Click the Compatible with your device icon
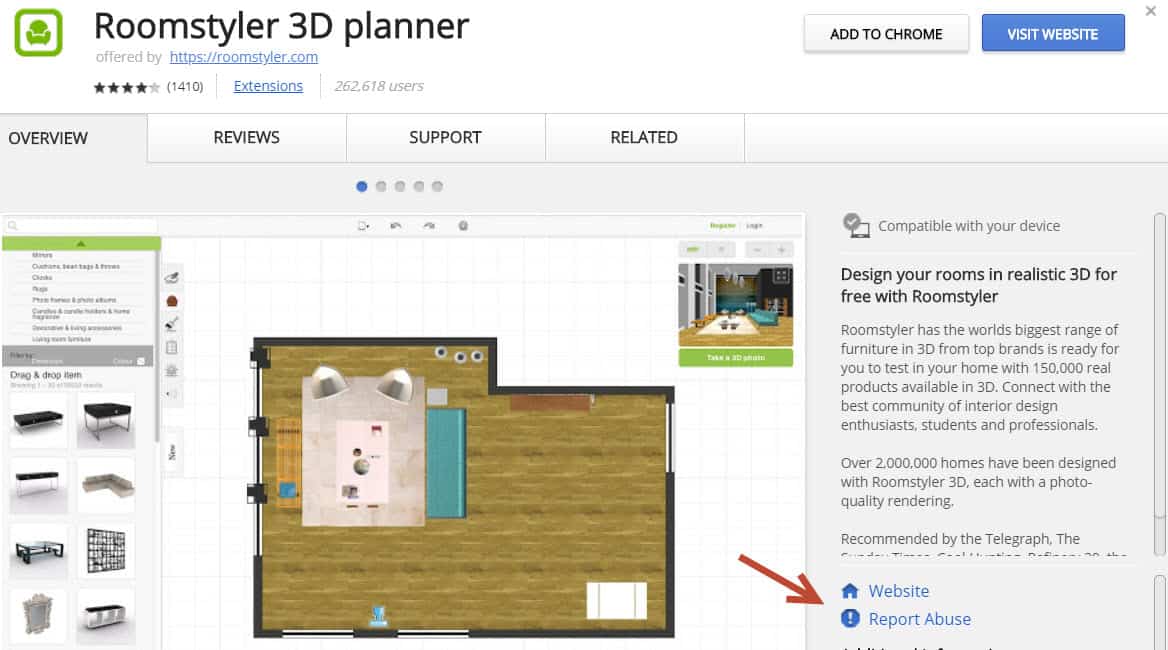Screen dimensions: 1168x650 click(x=855, y=225)
